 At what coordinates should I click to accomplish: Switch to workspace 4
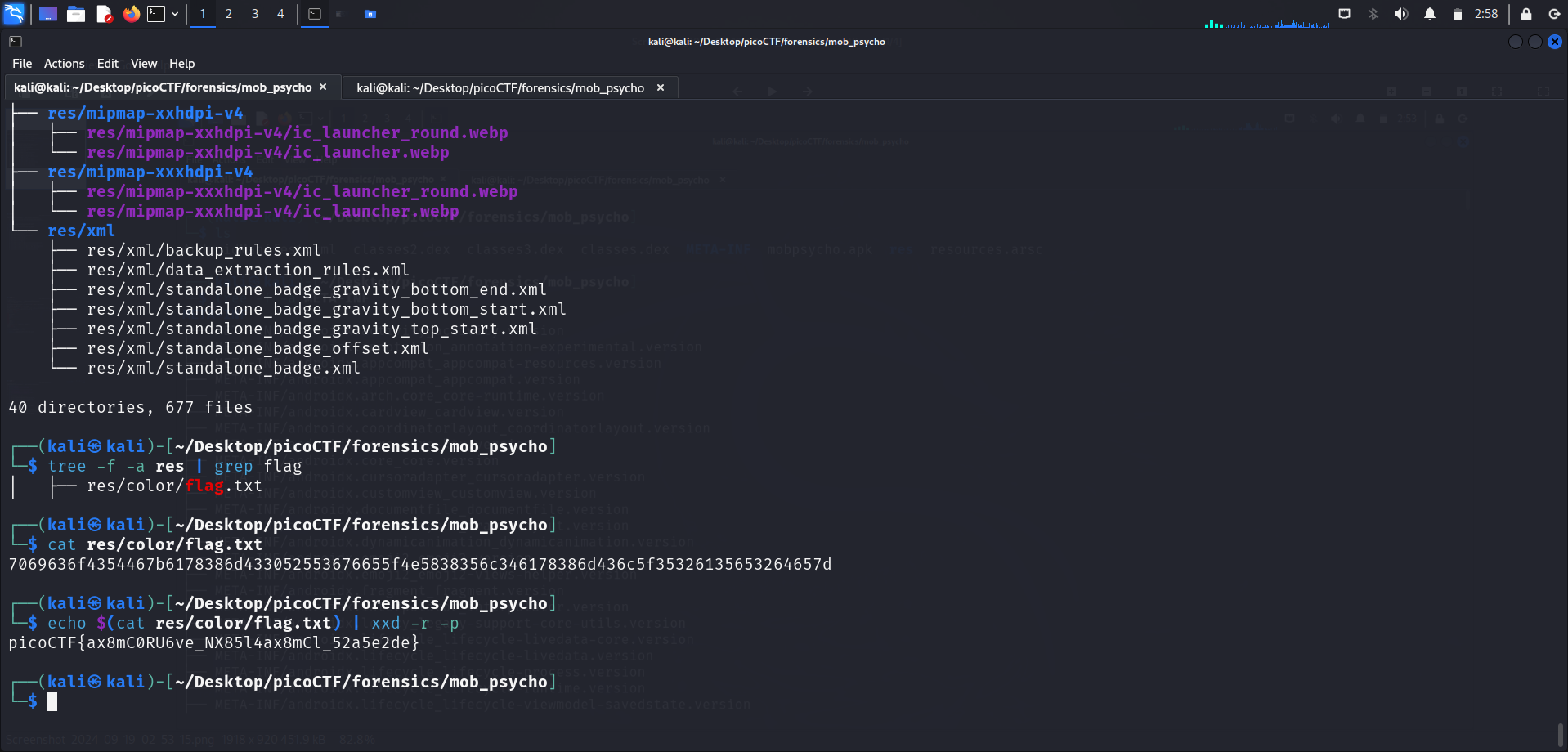[x=280, y=14]
